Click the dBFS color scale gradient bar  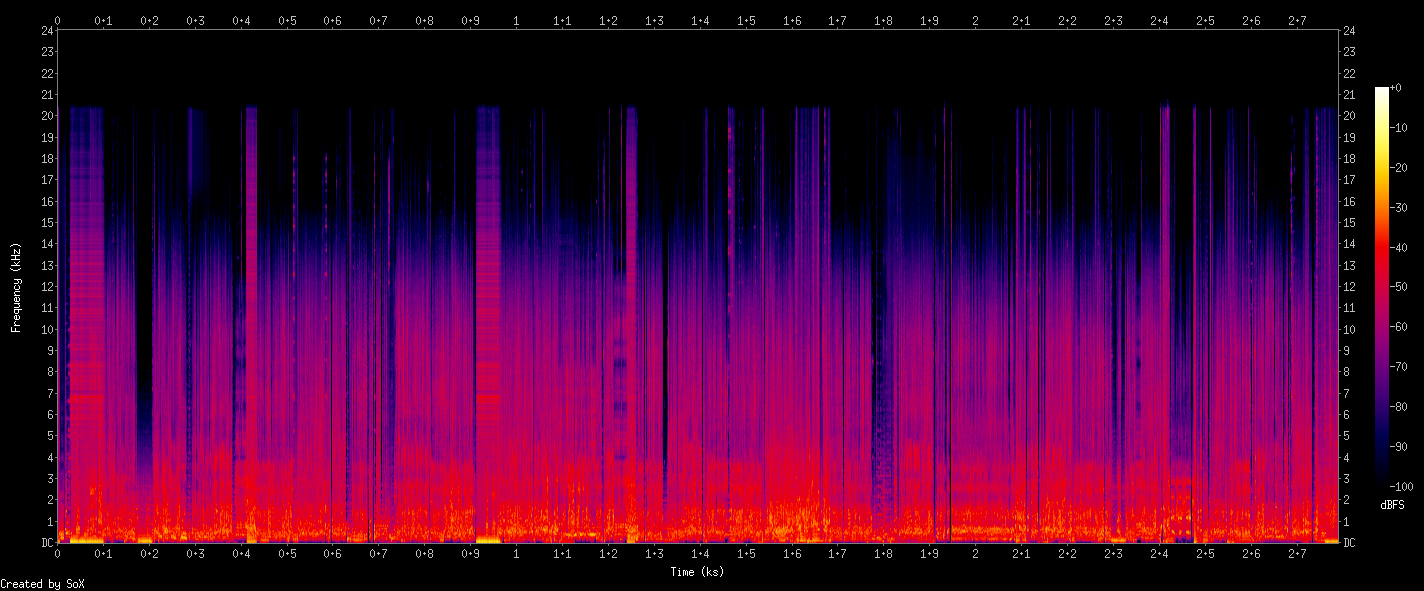pyautogui.click(x=1382, y=286)
